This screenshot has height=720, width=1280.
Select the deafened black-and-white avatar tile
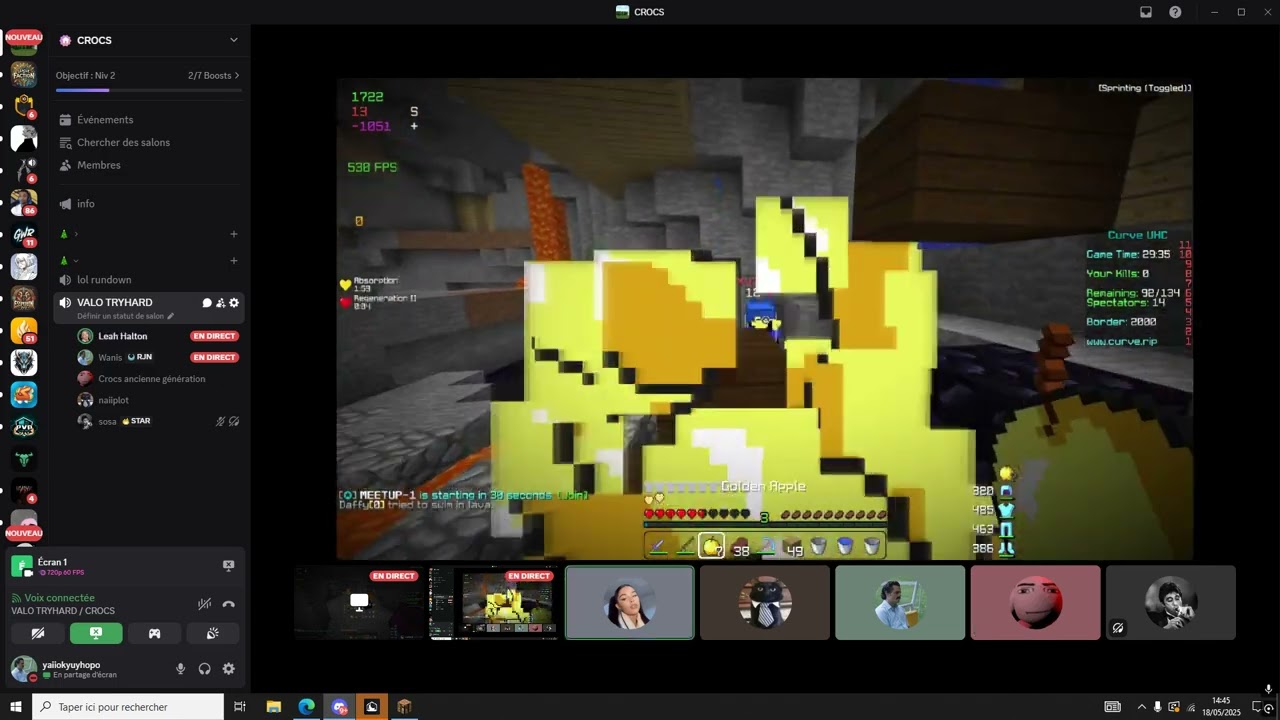click(x=1171, y=602)
